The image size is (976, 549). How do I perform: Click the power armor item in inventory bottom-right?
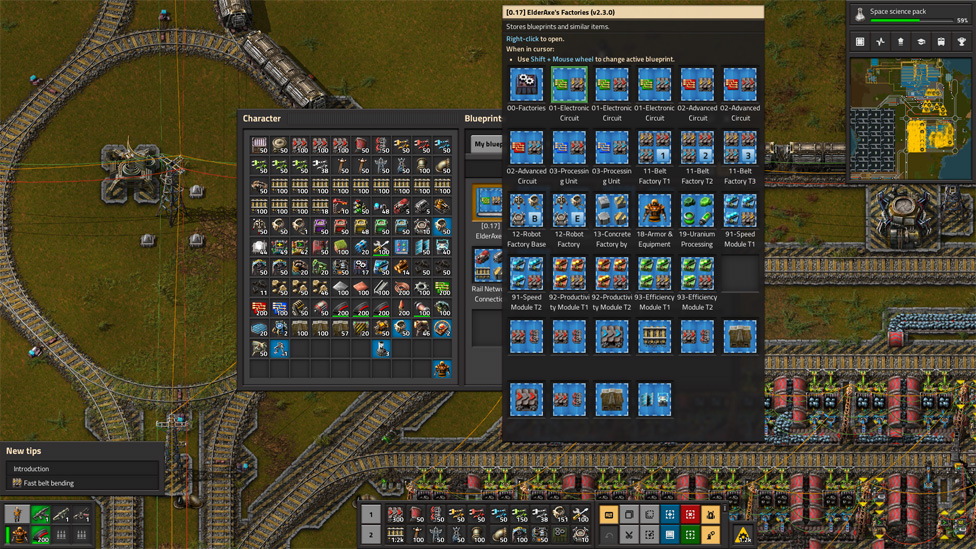[442, 369]
